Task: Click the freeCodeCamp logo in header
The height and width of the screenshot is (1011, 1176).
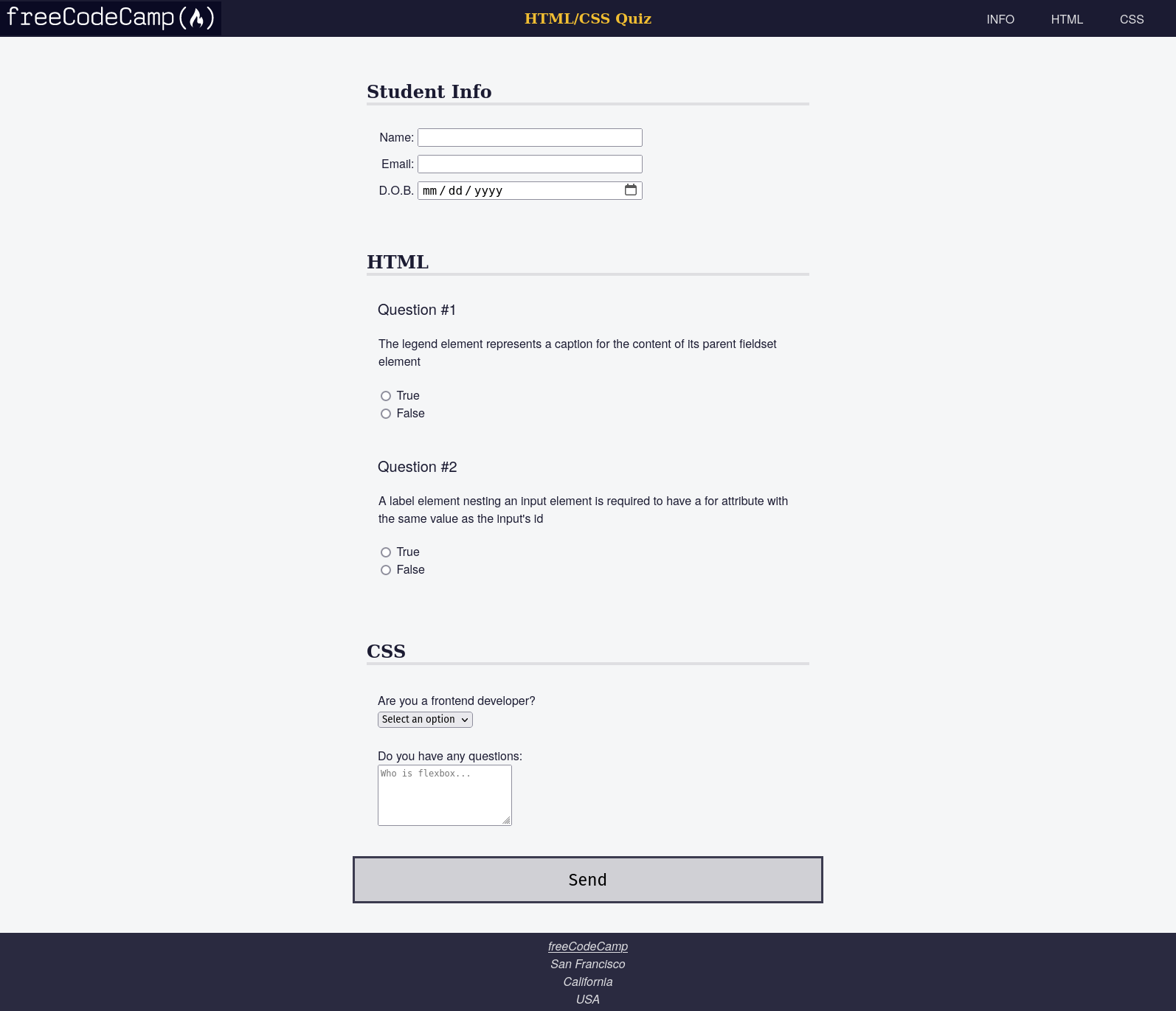Action: point(111,18)
